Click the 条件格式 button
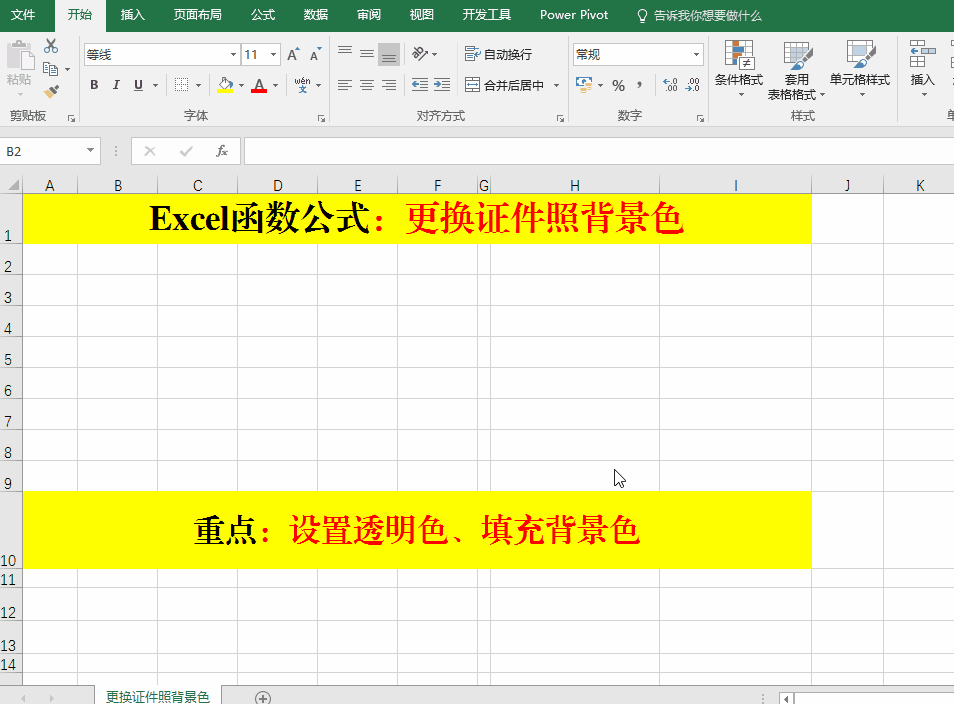Image resolution: width=954 pixels, height=704 pixels. tap(739, 70)
